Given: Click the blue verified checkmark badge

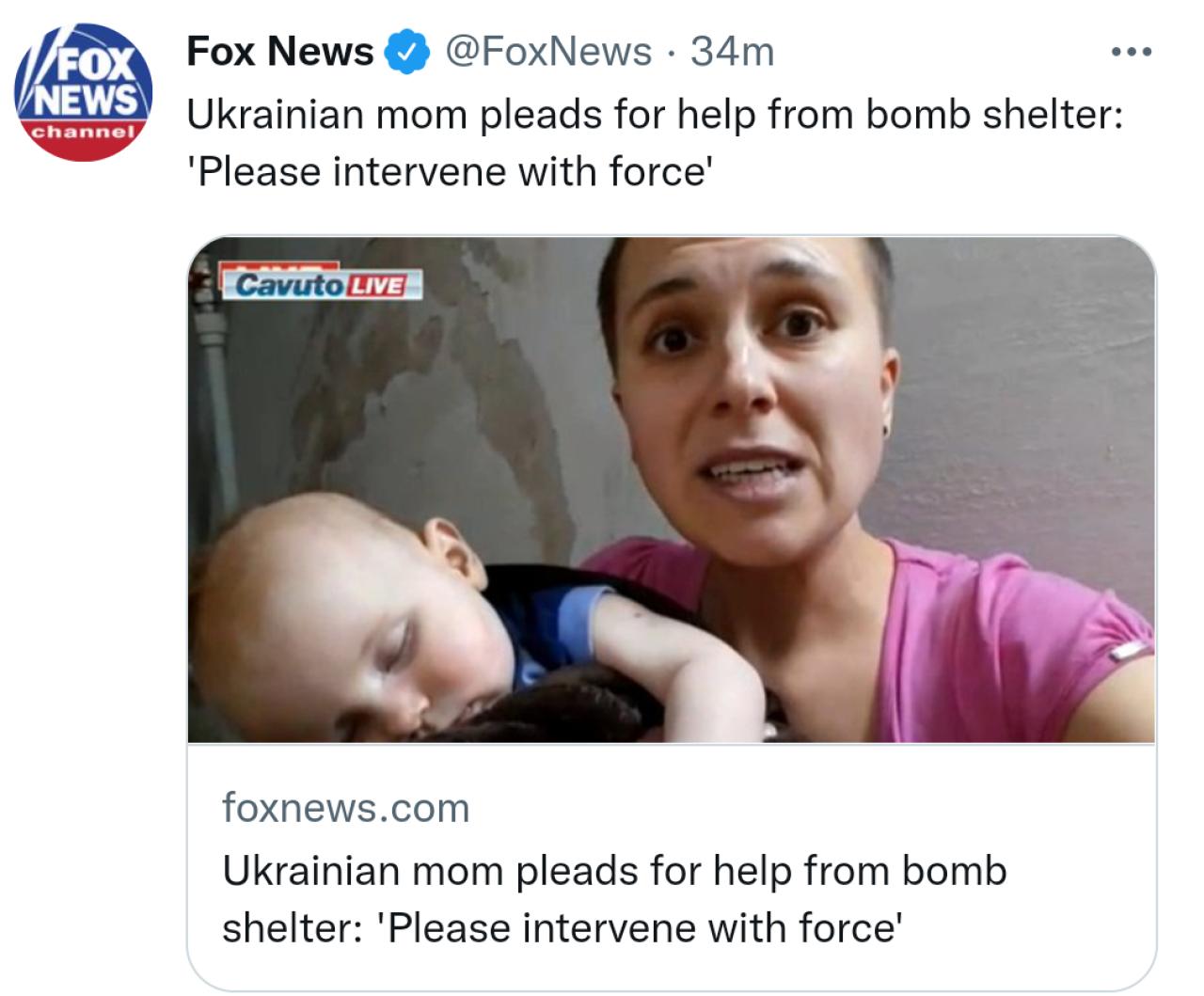Looking at the screenshot, I should (x=404, y=52).
